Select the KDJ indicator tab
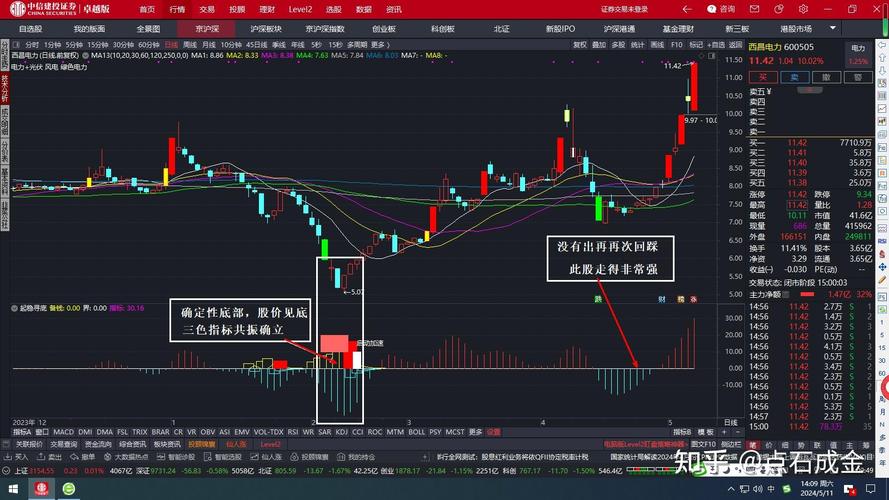The image size is (889, 500). (341, 432)
